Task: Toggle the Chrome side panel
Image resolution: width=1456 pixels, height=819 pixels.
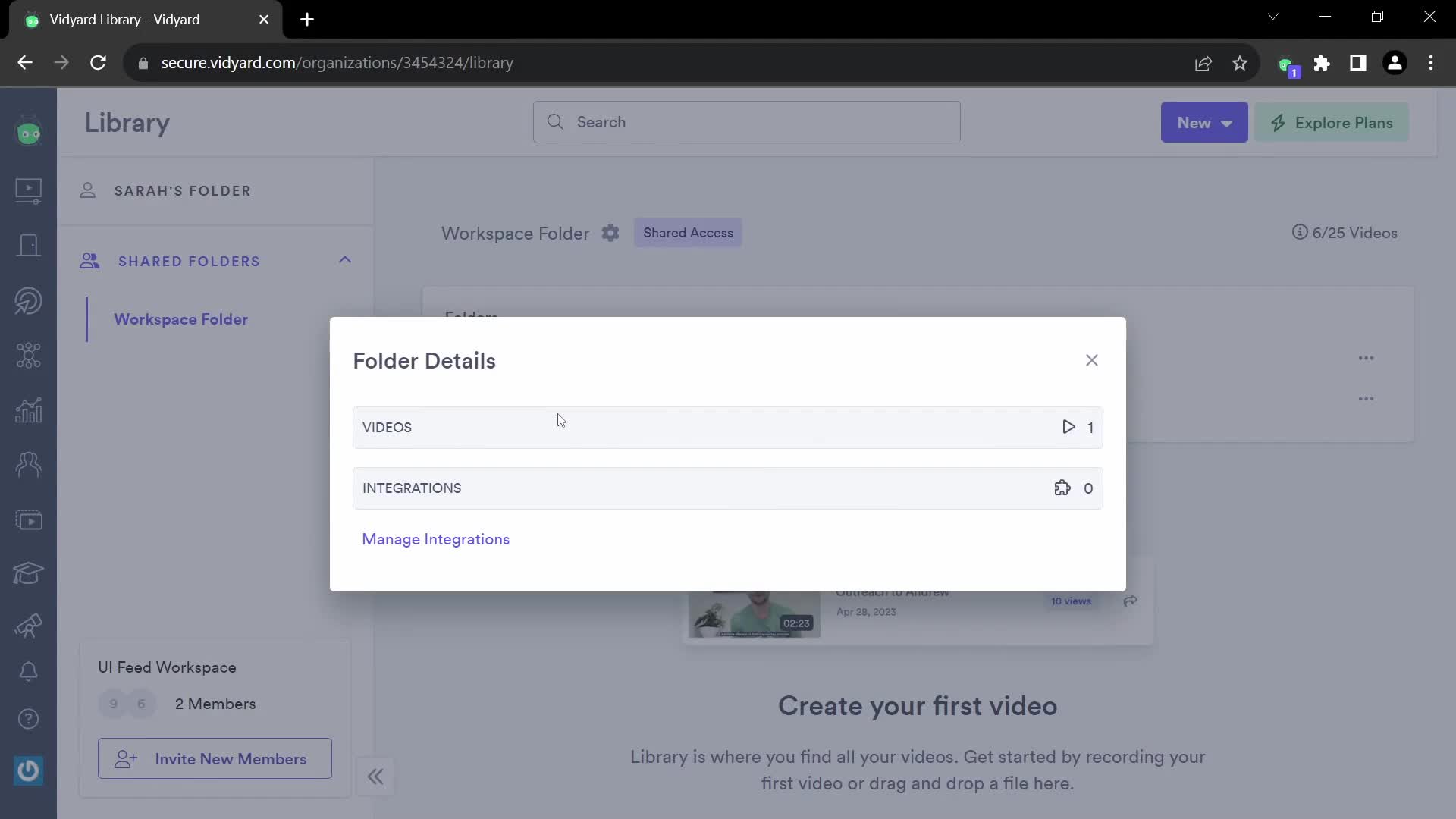Action: pos(1358,63)
